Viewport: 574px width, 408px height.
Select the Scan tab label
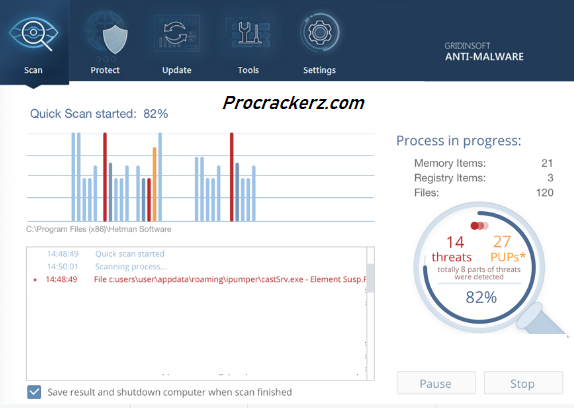coord(33,70)
